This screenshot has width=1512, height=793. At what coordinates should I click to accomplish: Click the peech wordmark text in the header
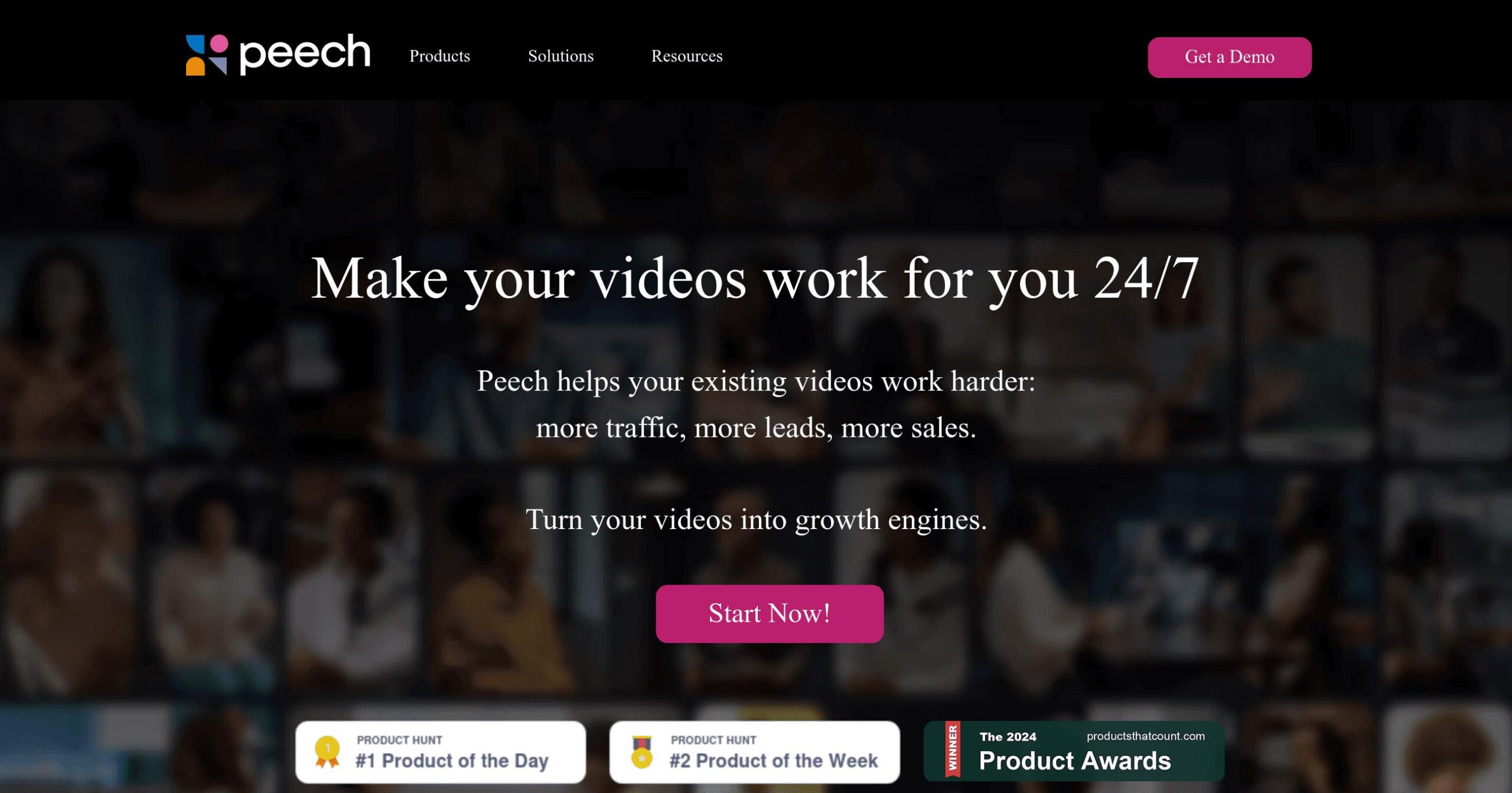pos(305,53)
